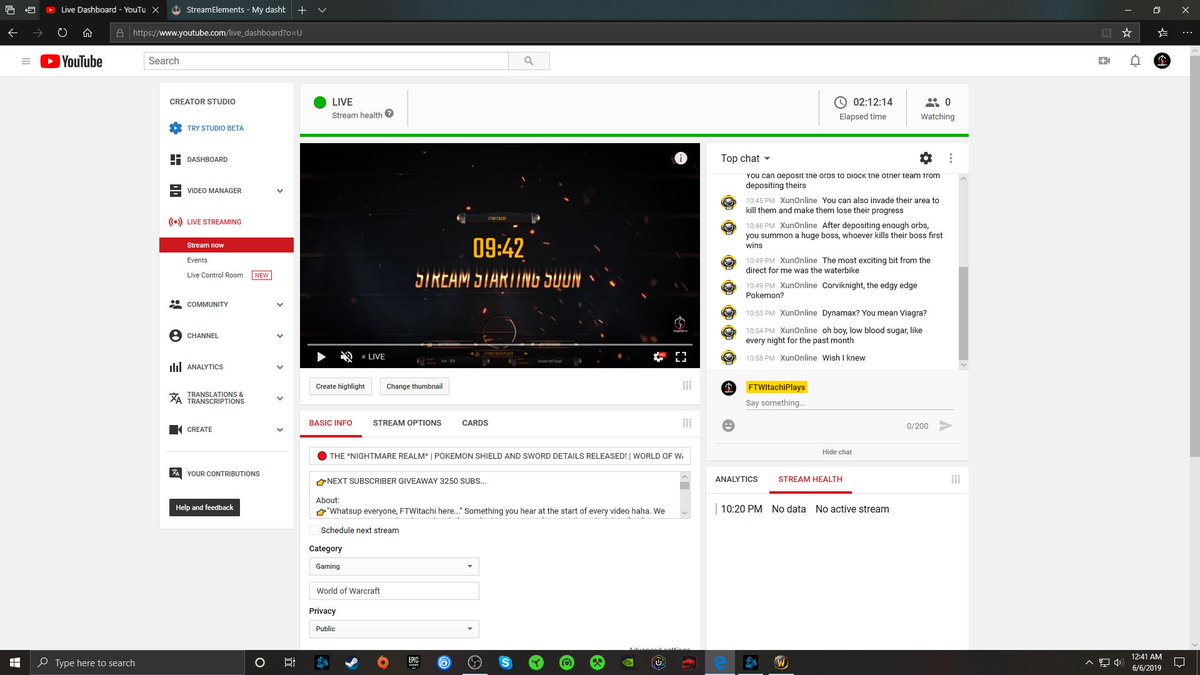Open player quality settings gear
The image size is (1200, 675).
(x=659, y=356)
